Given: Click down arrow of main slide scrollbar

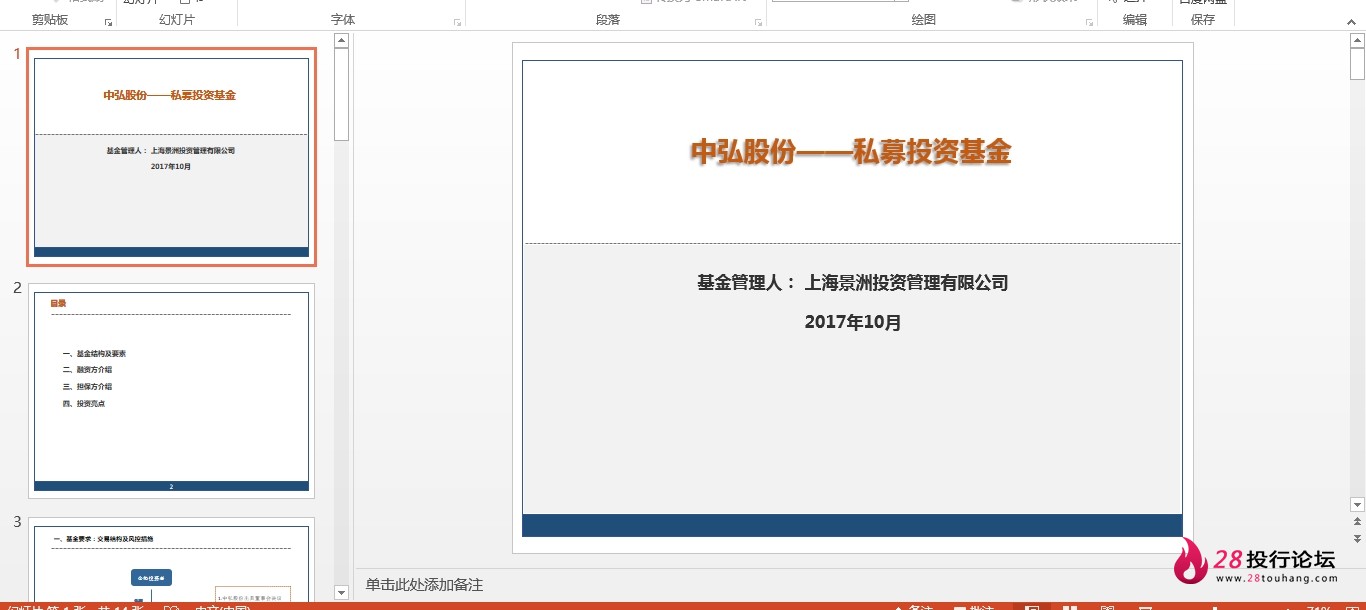Looking at the screenshot, I should 1357,505.
